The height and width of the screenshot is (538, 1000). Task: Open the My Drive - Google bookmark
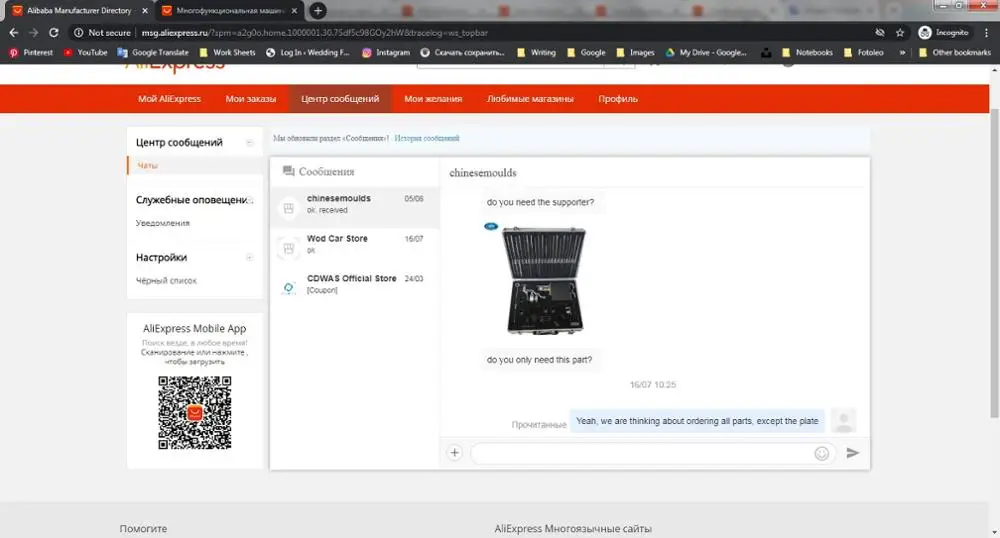click(706, 52)
